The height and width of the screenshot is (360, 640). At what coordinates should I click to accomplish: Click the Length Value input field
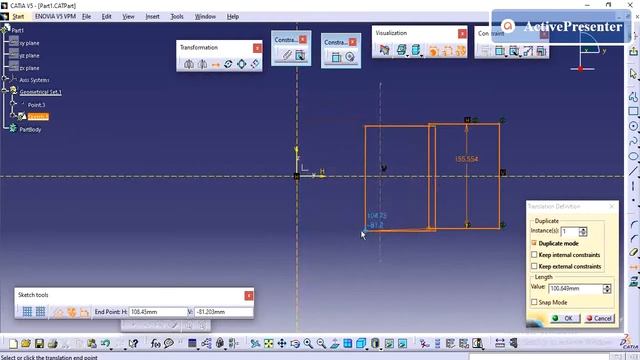click(x=575, y=289)
